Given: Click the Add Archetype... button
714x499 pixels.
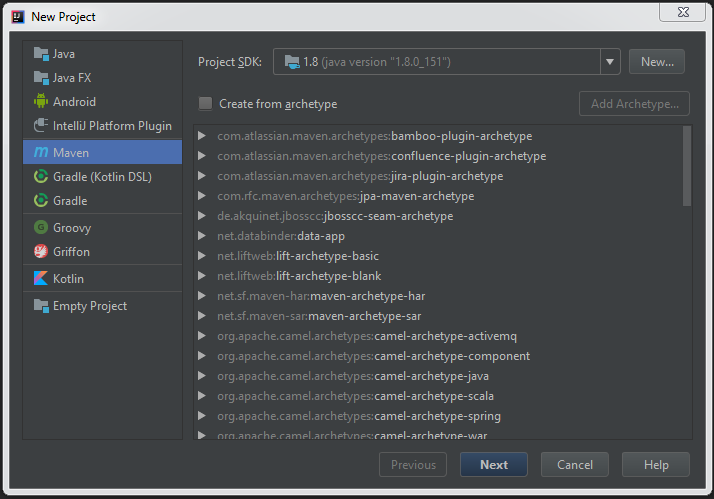Looking at the screenshot, I should (x=634, y=104).
